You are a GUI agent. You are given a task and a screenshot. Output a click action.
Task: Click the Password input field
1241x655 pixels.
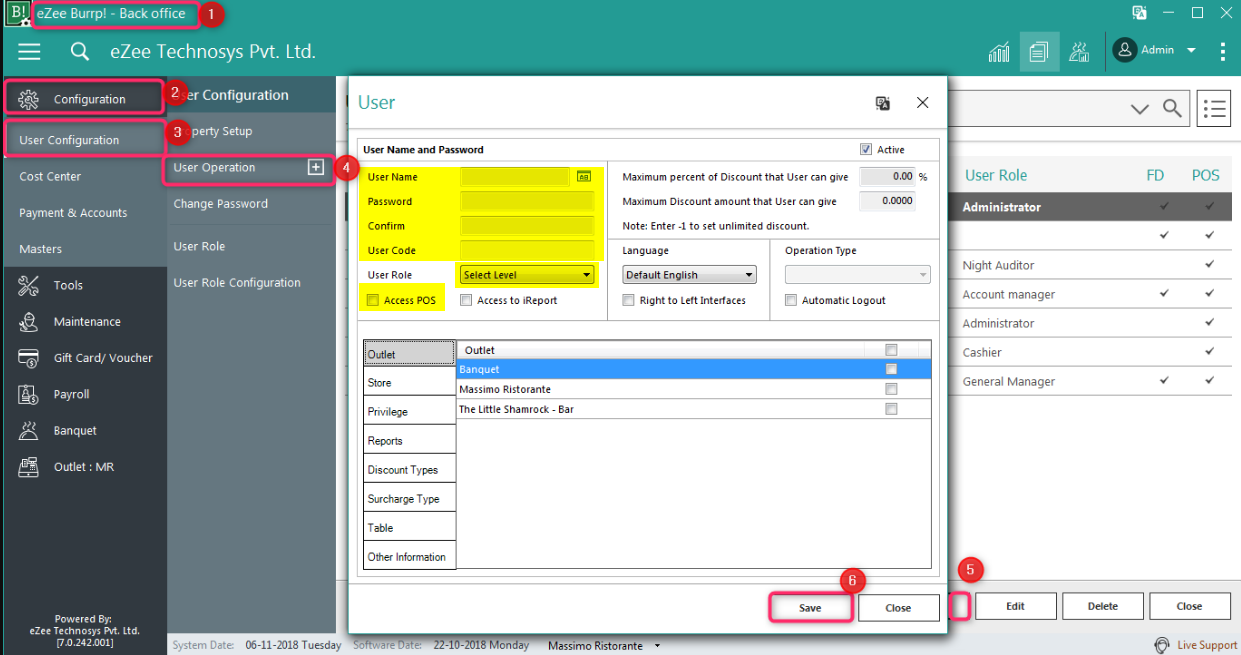[527, 201]
